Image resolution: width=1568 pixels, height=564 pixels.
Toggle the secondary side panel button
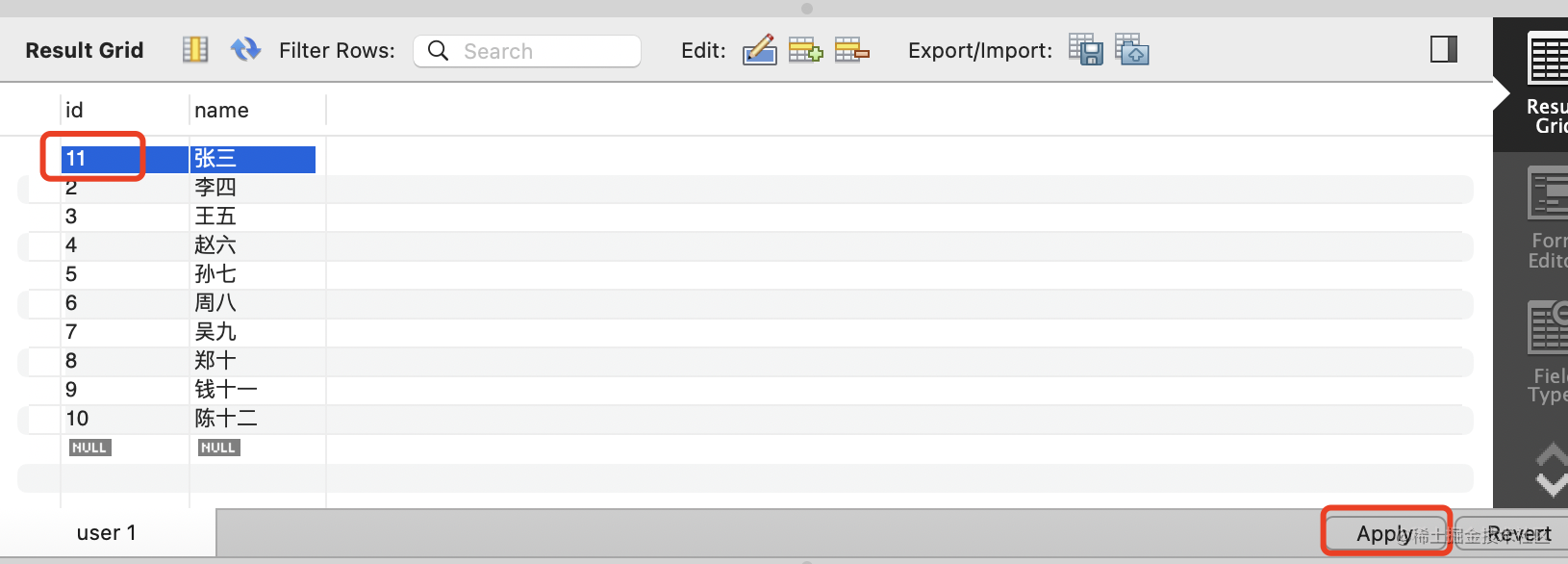coord(1444,49)
